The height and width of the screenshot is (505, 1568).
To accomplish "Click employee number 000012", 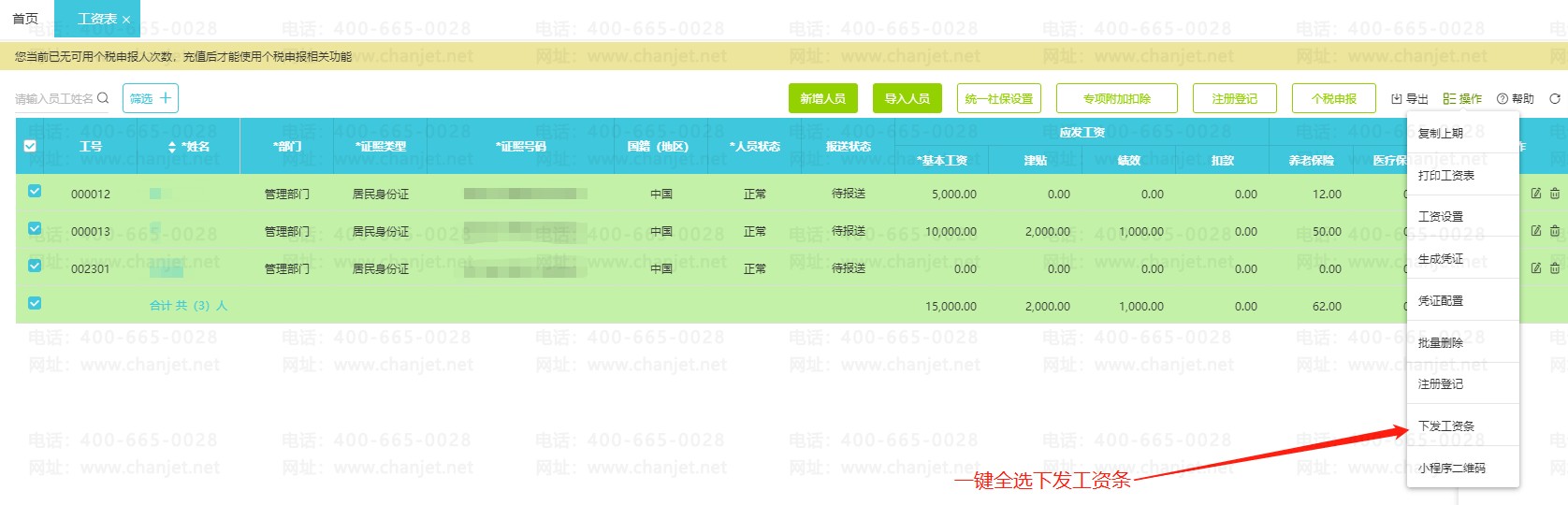I will tap(91, 195).
